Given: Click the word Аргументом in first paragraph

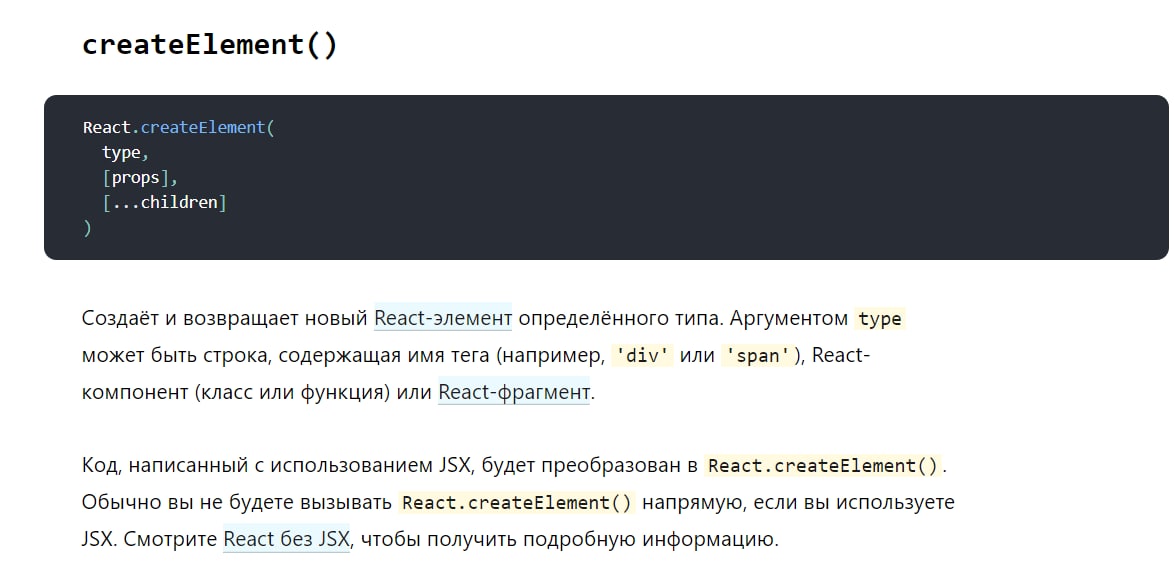Looking at the screenshot, I should click(x=788, y=319).
